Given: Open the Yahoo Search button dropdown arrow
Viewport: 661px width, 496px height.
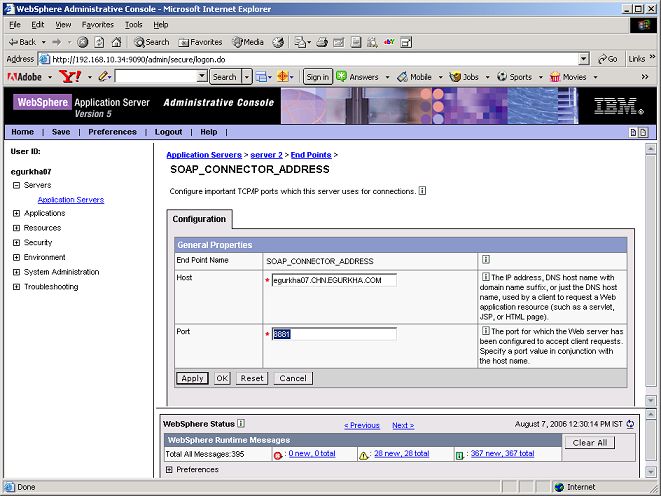Looking at the screenshot, I should [247, 77].
